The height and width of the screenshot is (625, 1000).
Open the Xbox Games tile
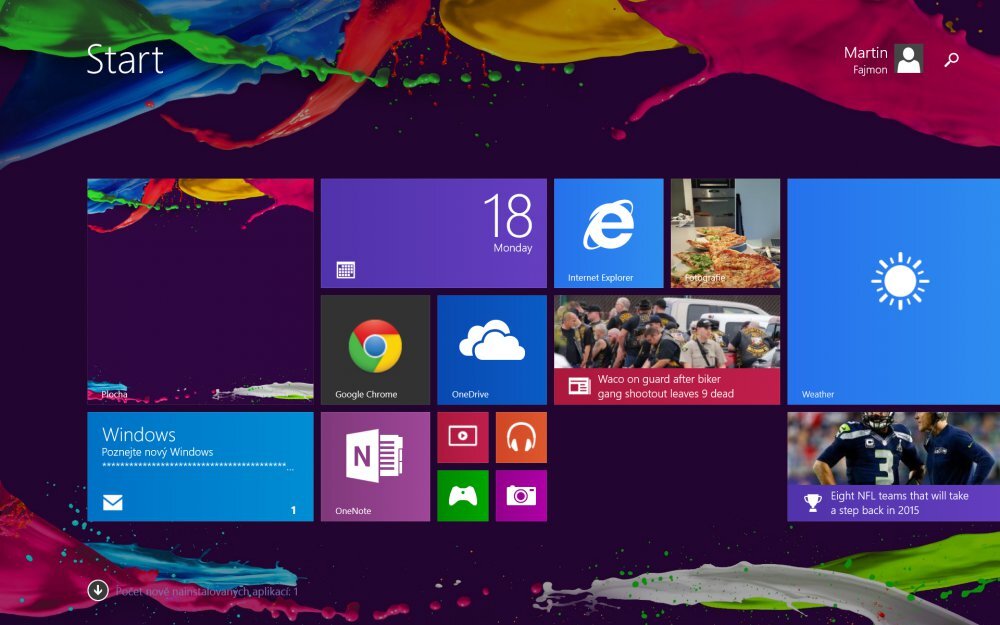tap(462, 496)
